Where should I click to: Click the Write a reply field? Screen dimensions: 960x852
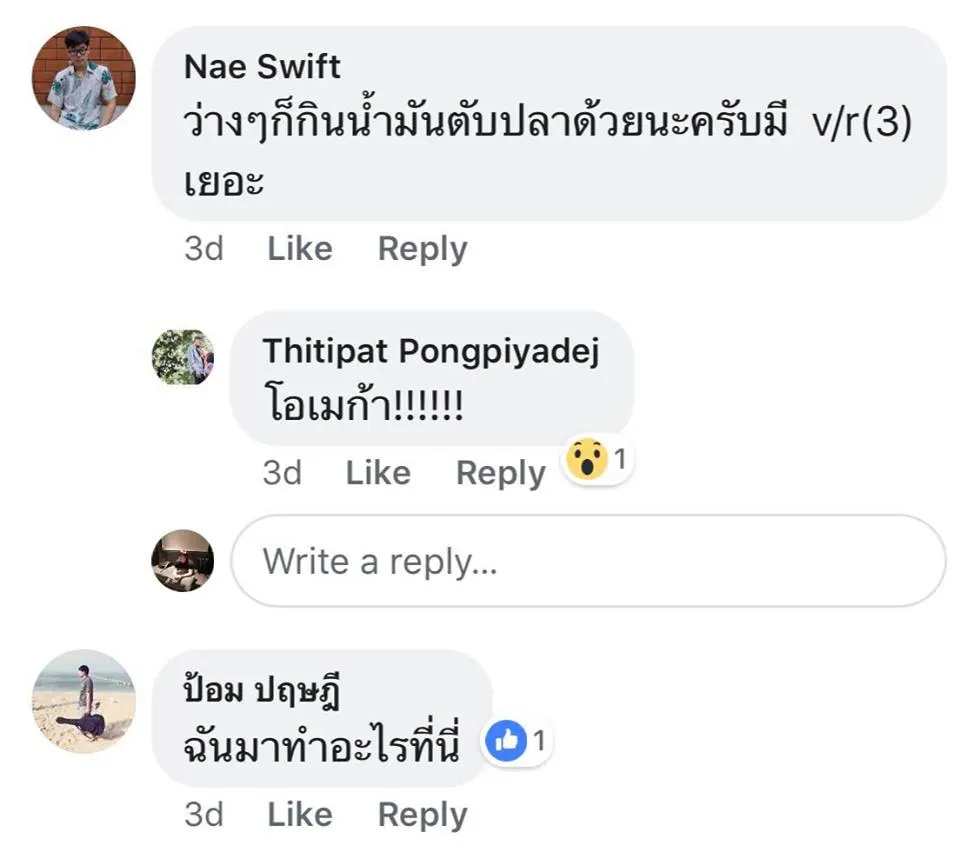pos(588,562)
